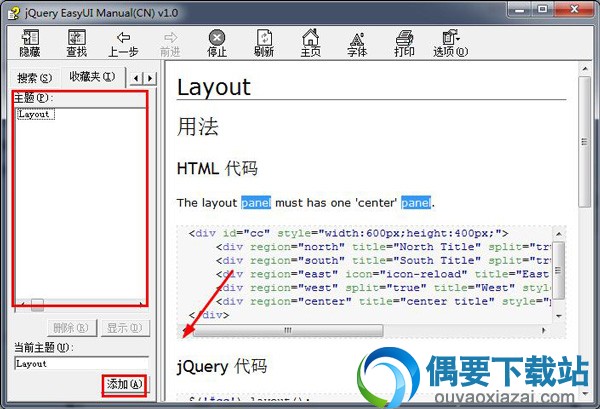Click the 主题 list label
This screenshot has height=409, width=600.
(33, 98)
